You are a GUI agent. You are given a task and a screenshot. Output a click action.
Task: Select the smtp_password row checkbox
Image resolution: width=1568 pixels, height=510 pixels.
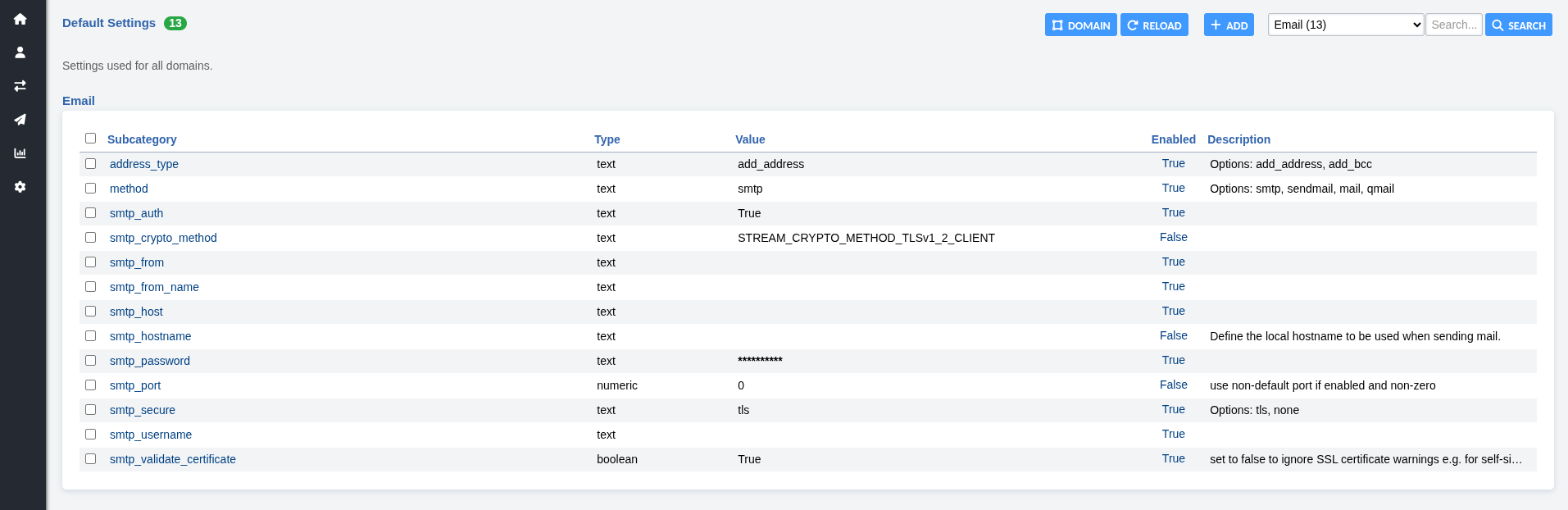coord(91,361)
